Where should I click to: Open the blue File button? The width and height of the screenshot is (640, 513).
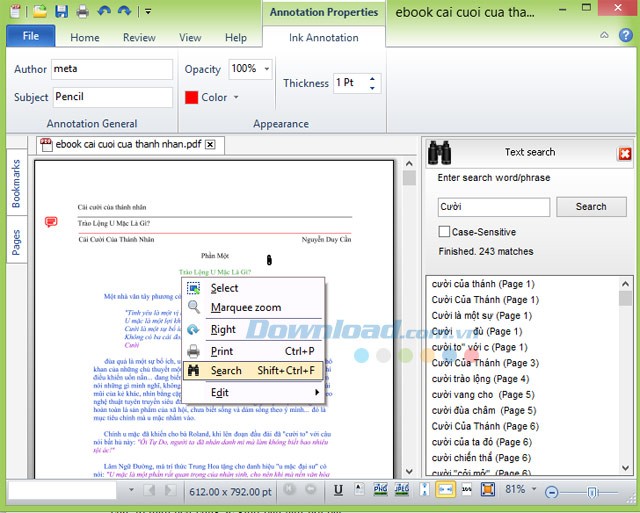click(31, 37)
